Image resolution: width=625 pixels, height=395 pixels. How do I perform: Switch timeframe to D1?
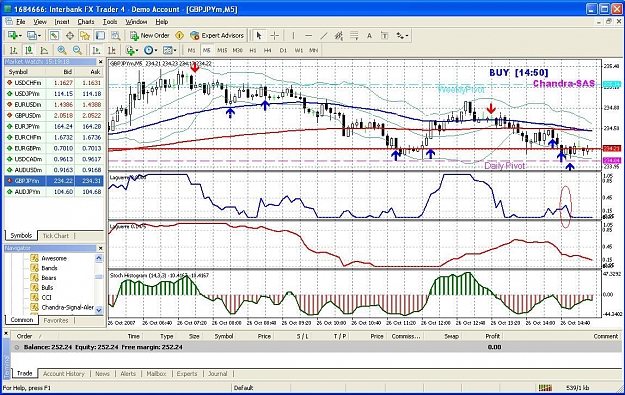point(283,50)
